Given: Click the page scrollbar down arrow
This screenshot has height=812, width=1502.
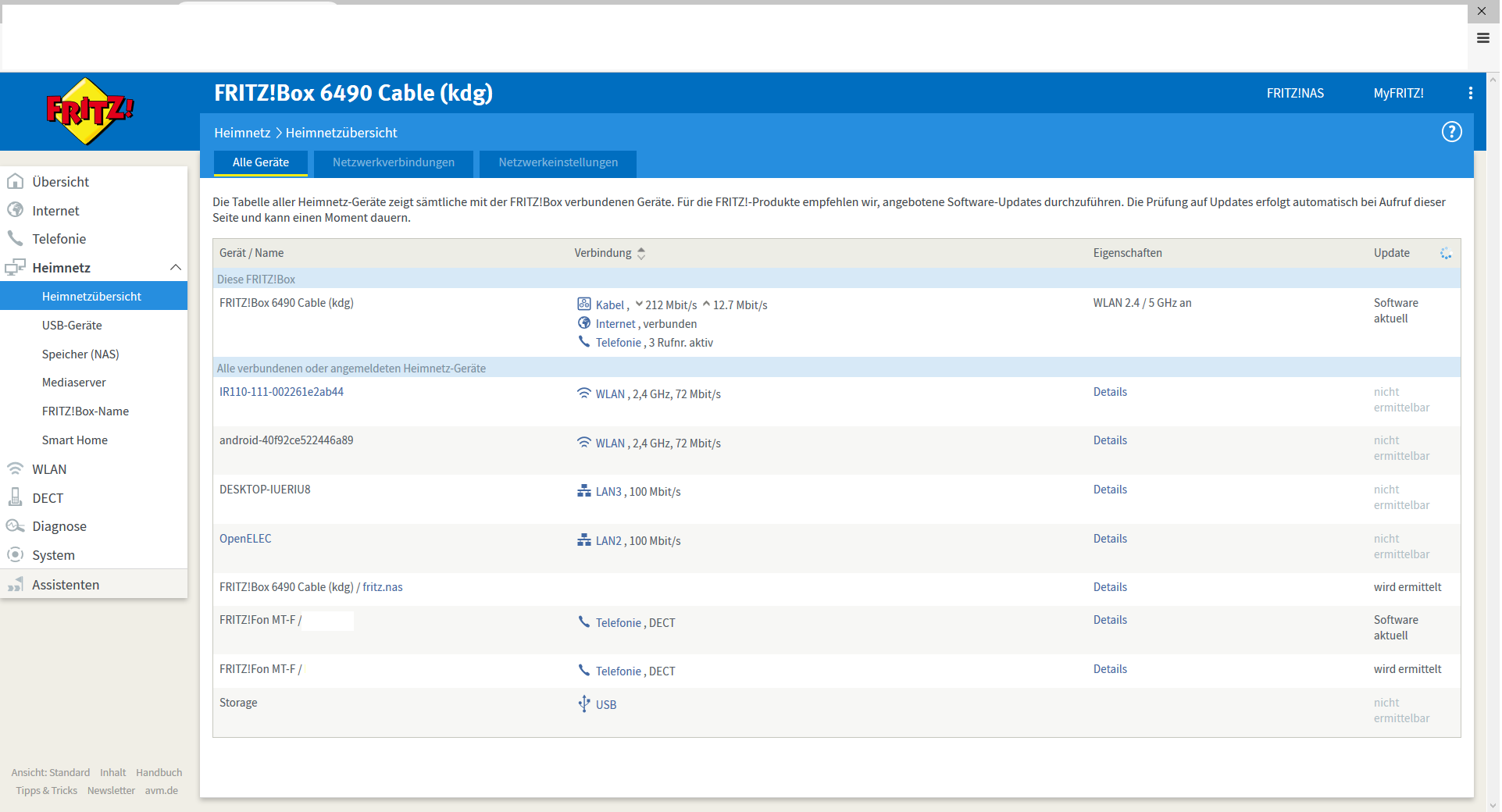Looking at the screenshot, I should [x=1493, y=805].
